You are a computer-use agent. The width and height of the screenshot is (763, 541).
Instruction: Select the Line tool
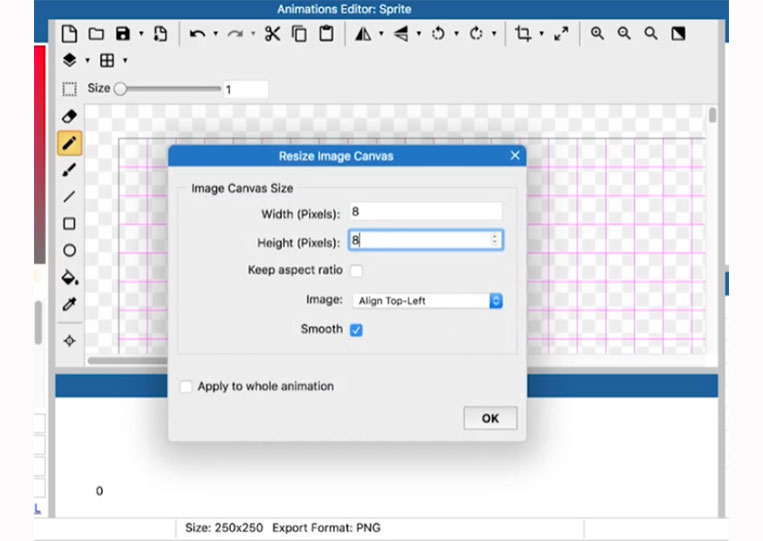tap(70, 197)
